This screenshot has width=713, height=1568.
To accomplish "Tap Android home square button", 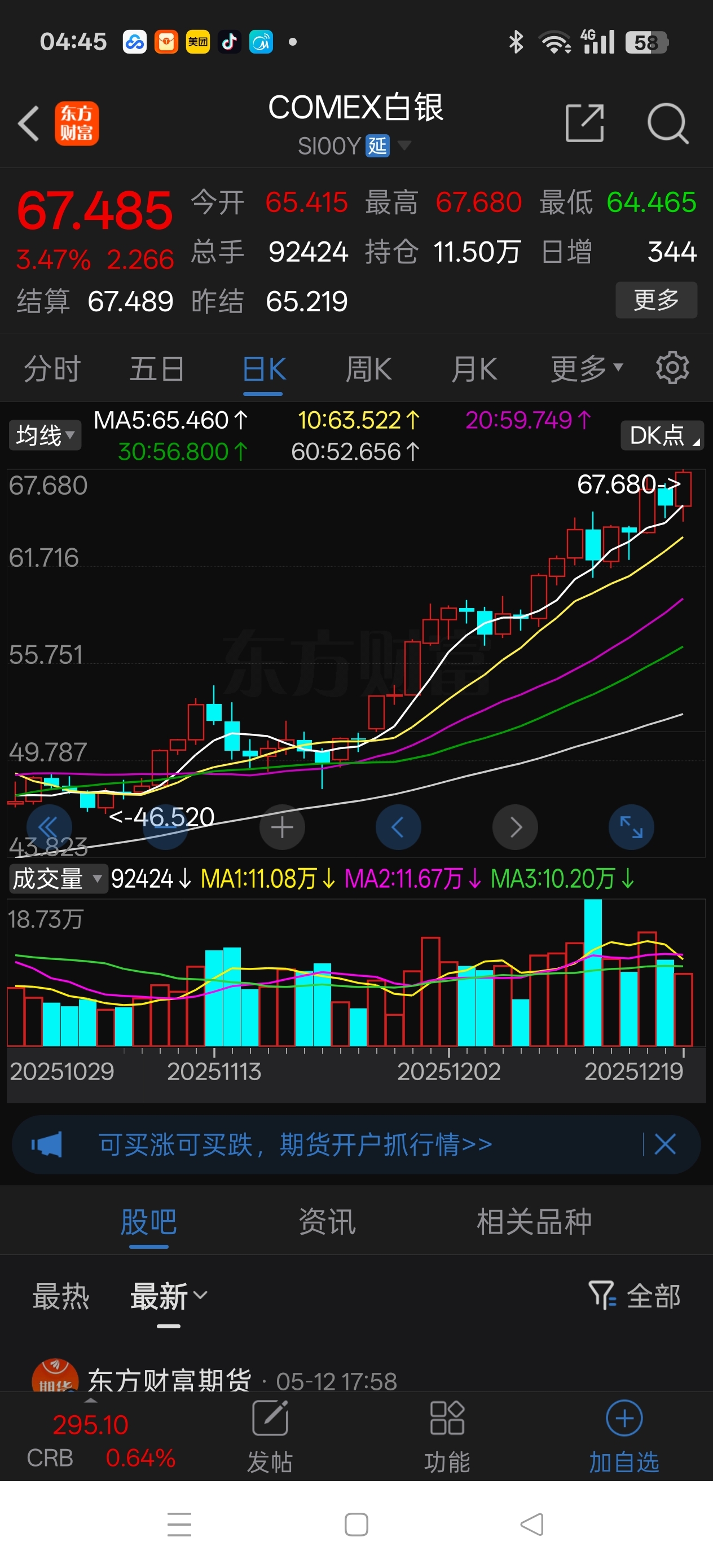I will [356, 1524].
